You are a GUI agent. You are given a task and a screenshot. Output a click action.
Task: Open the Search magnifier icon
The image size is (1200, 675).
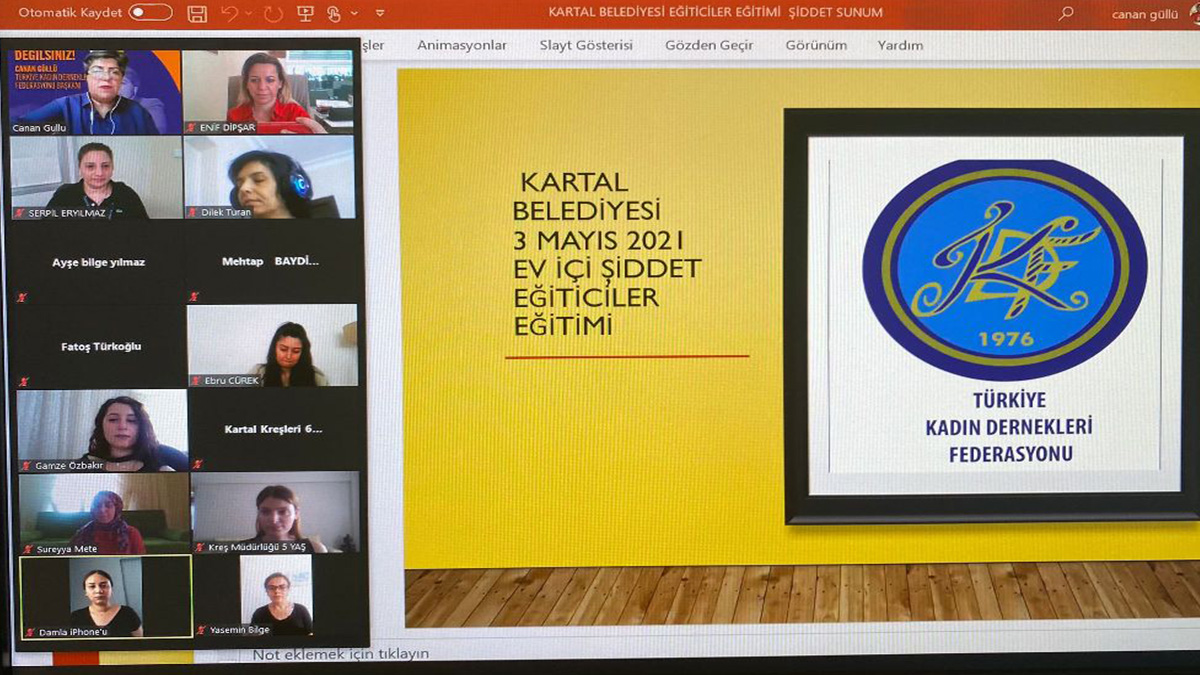[x=1066, y=13]
